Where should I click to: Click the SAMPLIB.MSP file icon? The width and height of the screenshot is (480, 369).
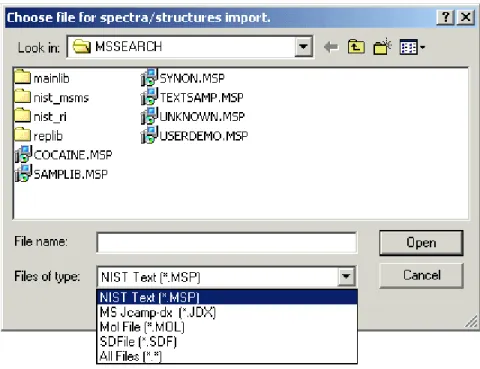(x=23, y=173)
